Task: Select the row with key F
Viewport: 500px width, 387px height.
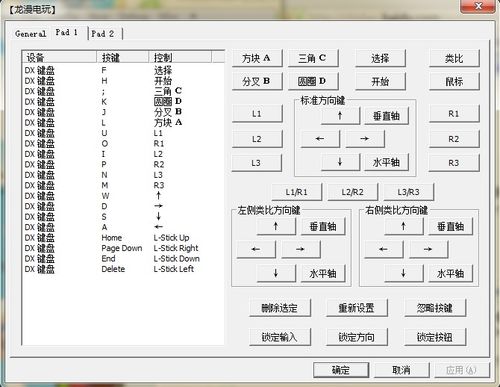Action: 123,70
